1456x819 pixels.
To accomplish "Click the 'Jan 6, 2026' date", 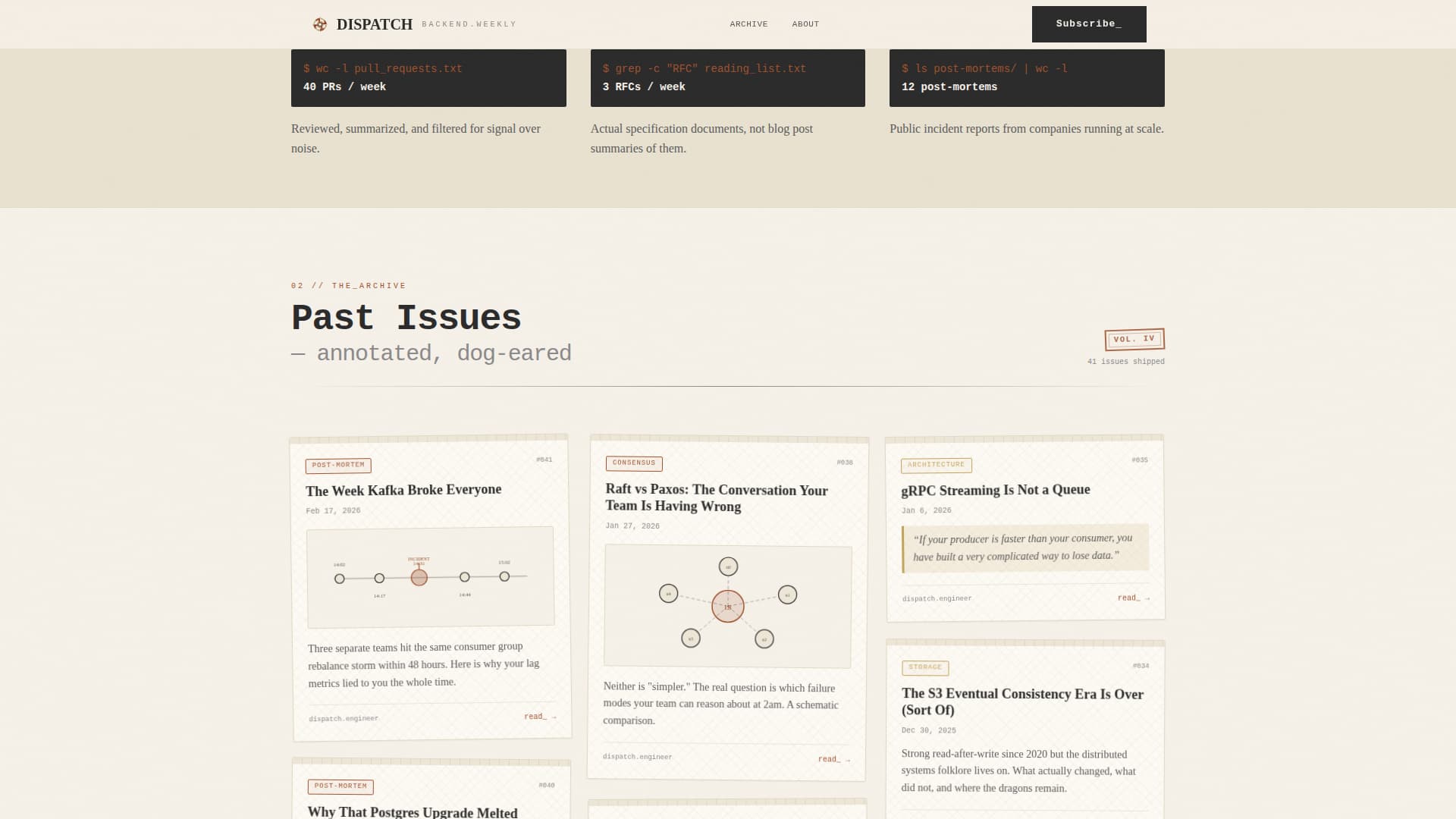I will (x=926, y=511).
